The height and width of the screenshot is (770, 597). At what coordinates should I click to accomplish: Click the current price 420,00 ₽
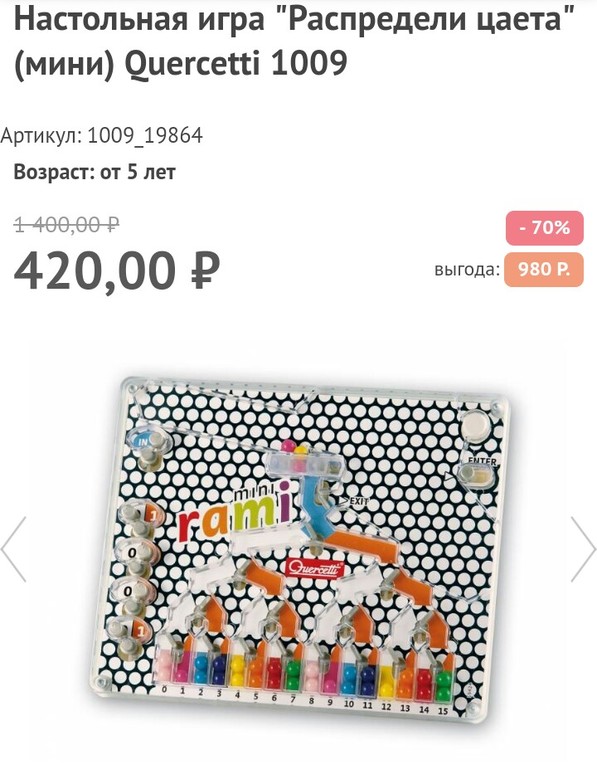pos(116,271)
